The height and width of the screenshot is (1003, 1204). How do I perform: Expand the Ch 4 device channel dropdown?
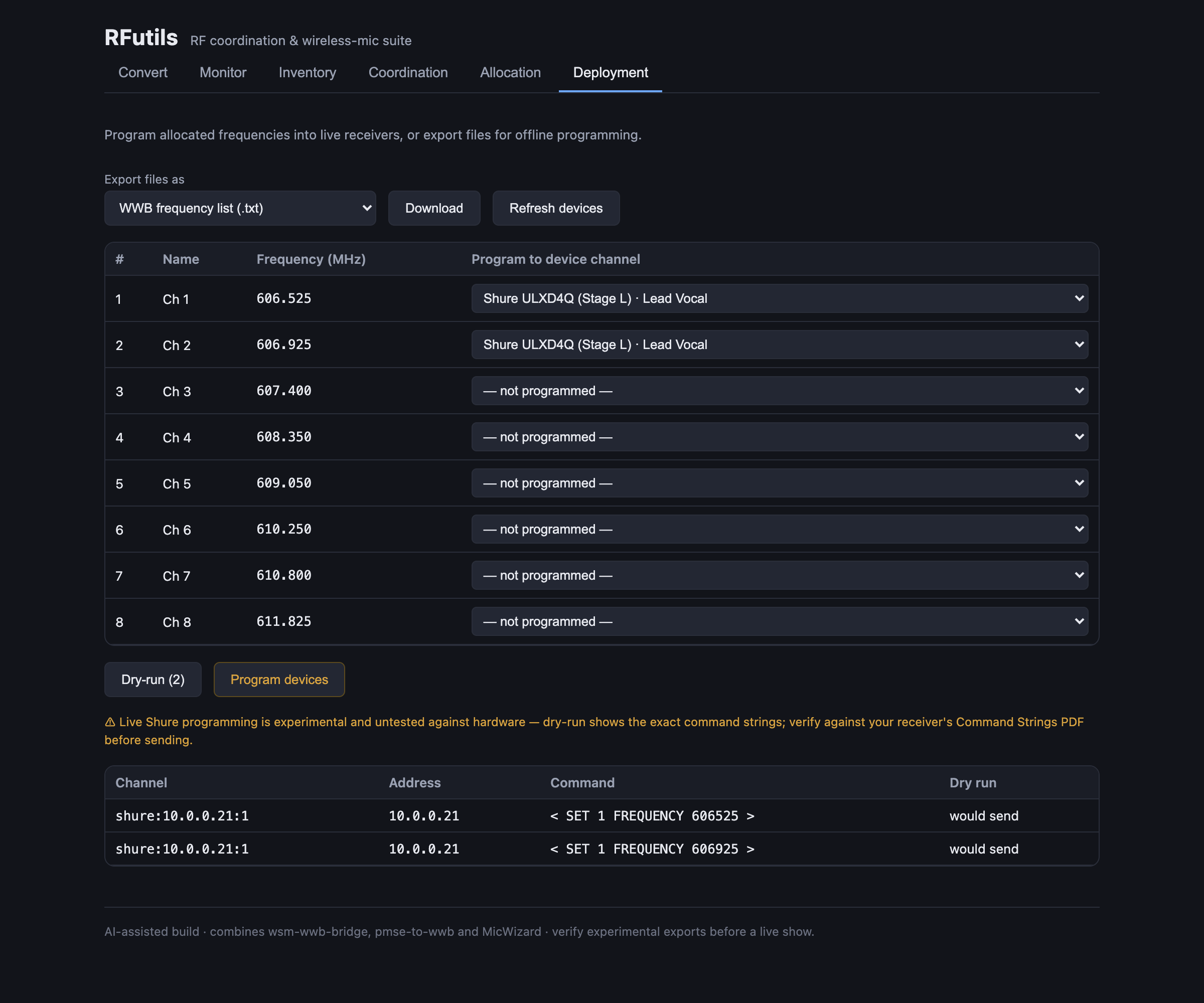point(779,437)
